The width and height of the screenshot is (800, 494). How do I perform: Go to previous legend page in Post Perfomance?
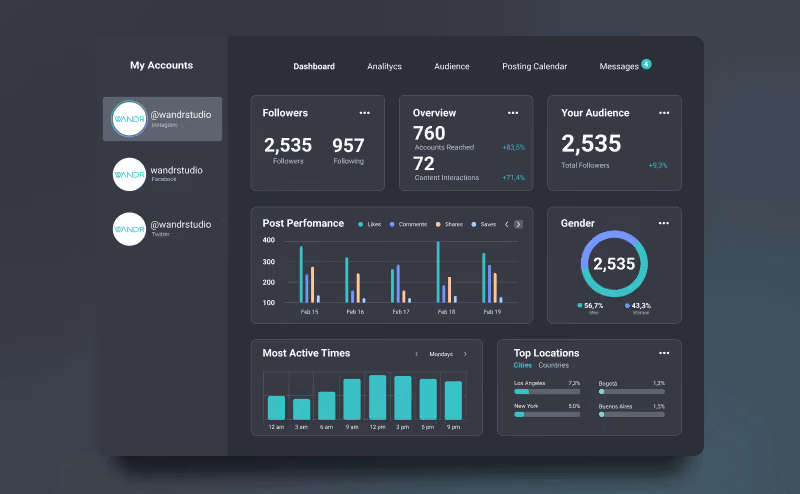tap(507, 224)
